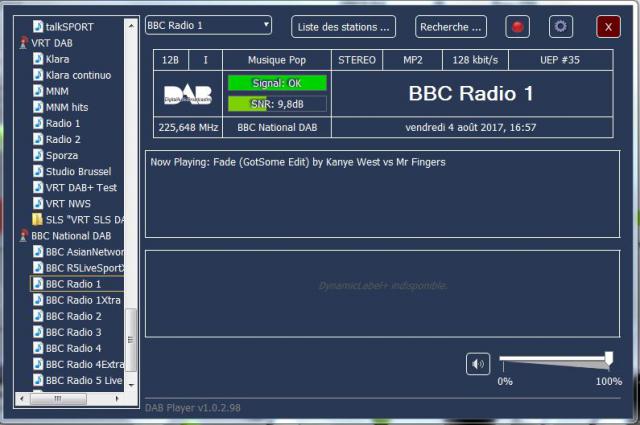
Task: Click the vertical scrollbar thumb
Action: [x=131, y=340]
